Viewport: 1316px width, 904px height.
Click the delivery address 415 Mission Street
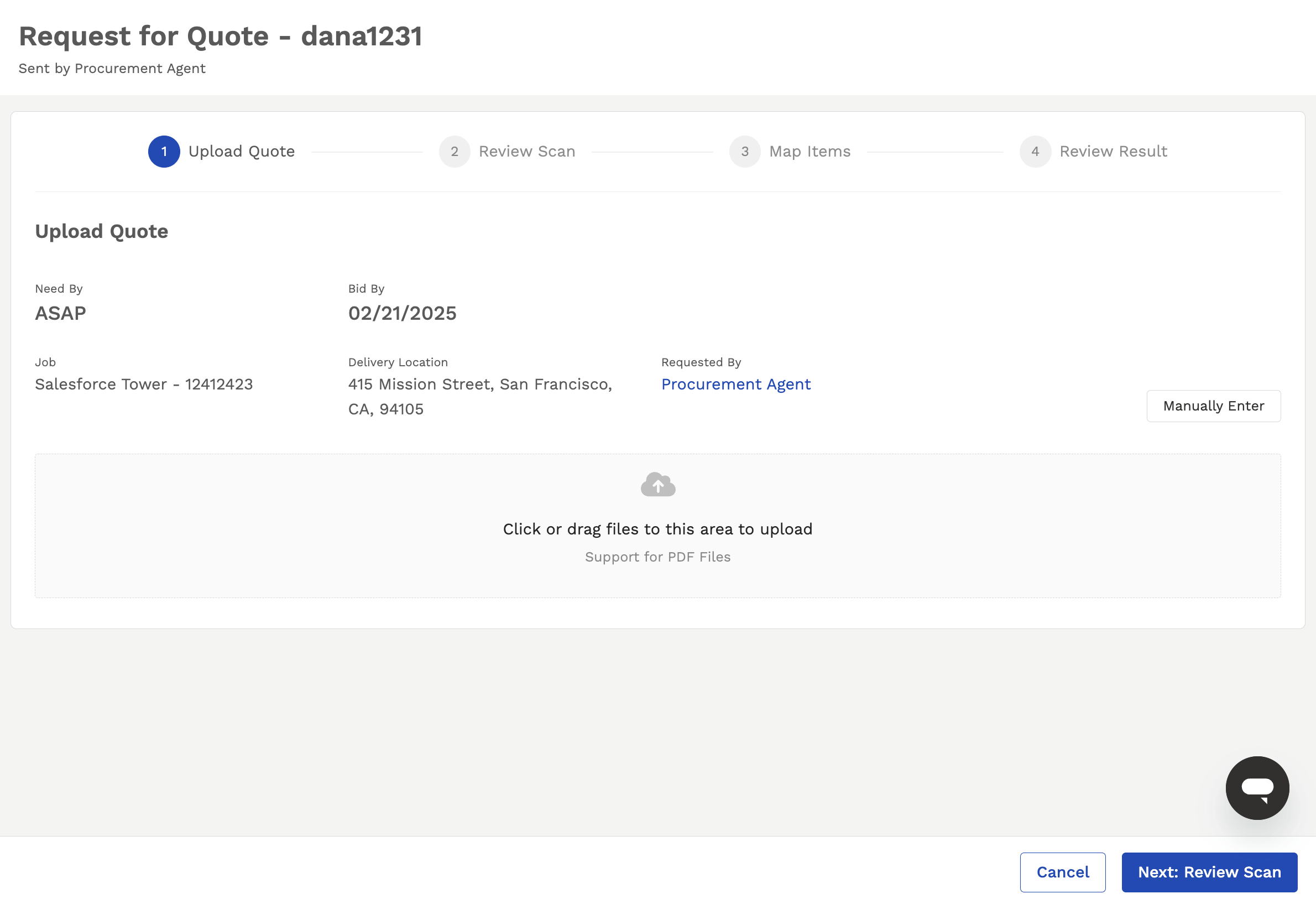tap(480, 397)
